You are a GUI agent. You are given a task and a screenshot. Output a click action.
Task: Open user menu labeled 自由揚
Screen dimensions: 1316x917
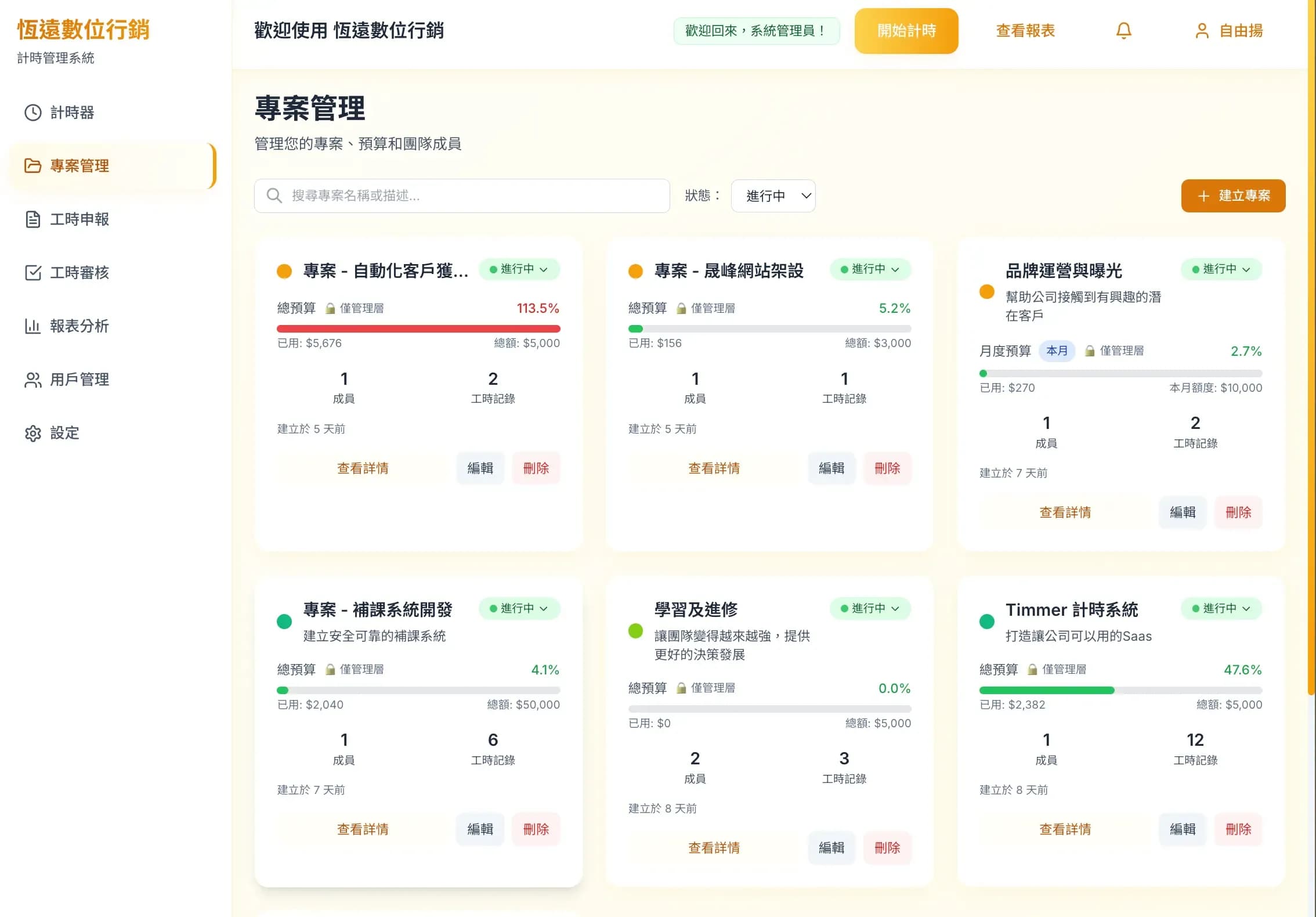point(1228,31)
